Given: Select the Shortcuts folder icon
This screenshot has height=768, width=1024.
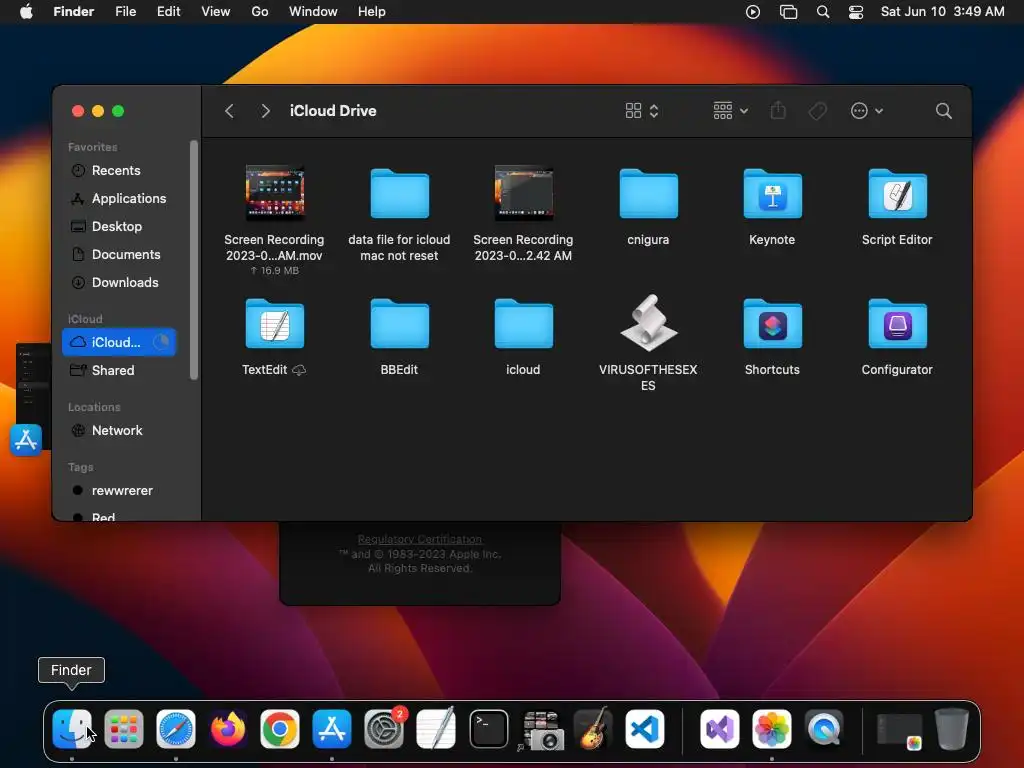Looking at the screenshot, I should pyautogui.click(x=773, y=324).
